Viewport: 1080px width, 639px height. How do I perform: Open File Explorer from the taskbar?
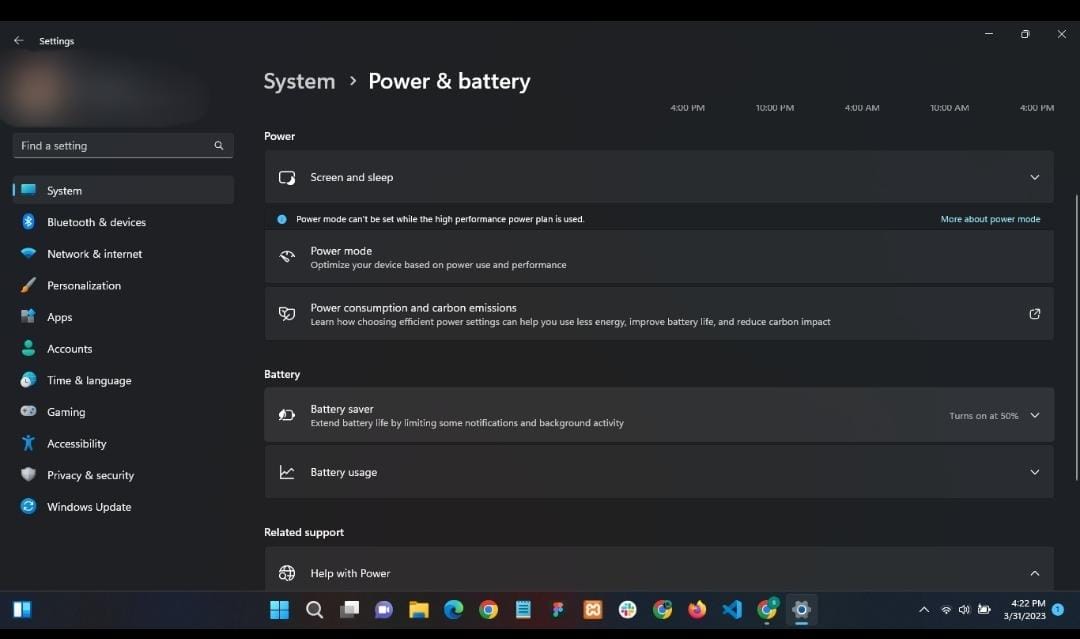418,610
